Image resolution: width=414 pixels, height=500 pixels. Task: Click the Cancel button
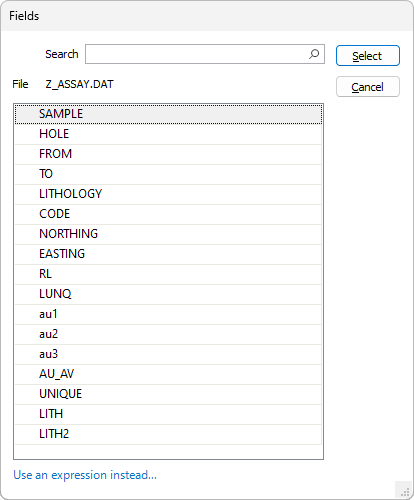[x=368, y=87]
